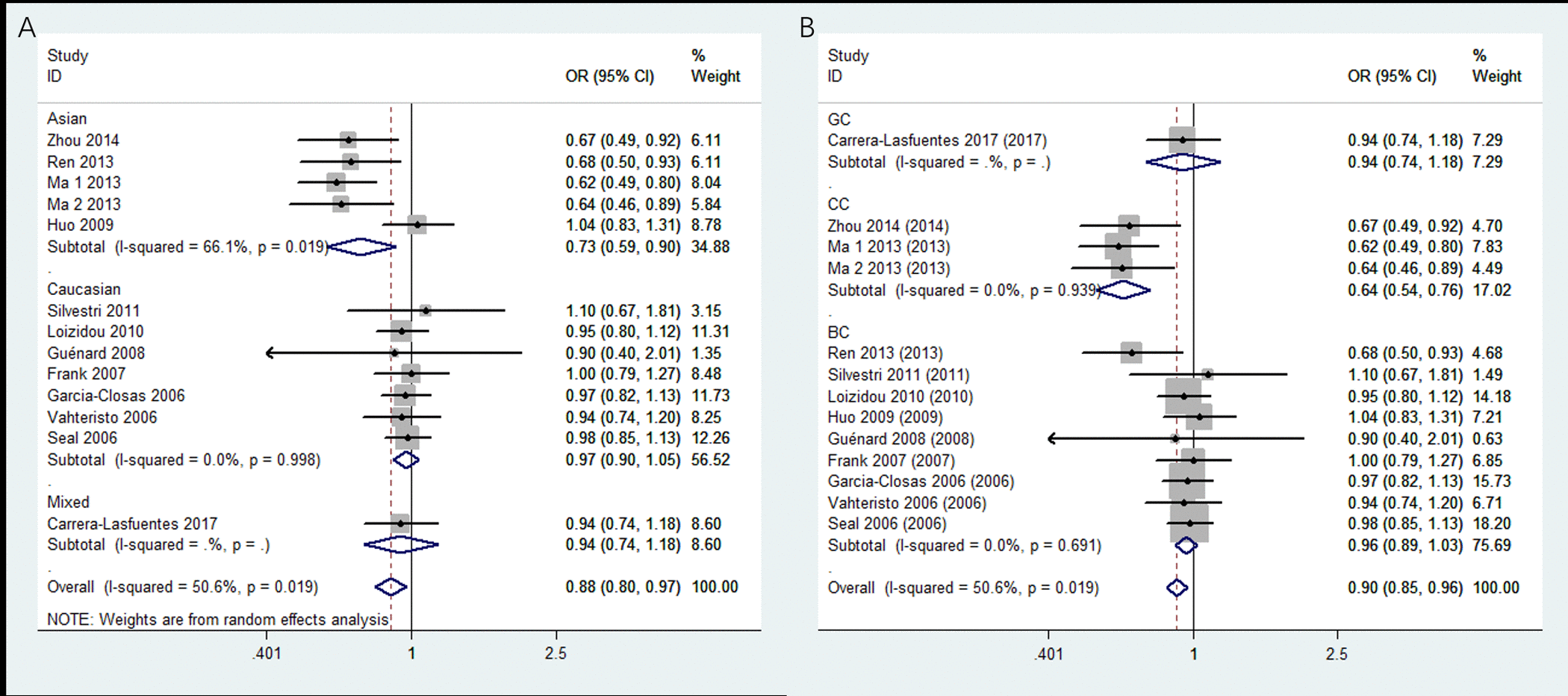Click the GC subtotal diamond in panel B
1568x696 pixels.
(1183, 161)
